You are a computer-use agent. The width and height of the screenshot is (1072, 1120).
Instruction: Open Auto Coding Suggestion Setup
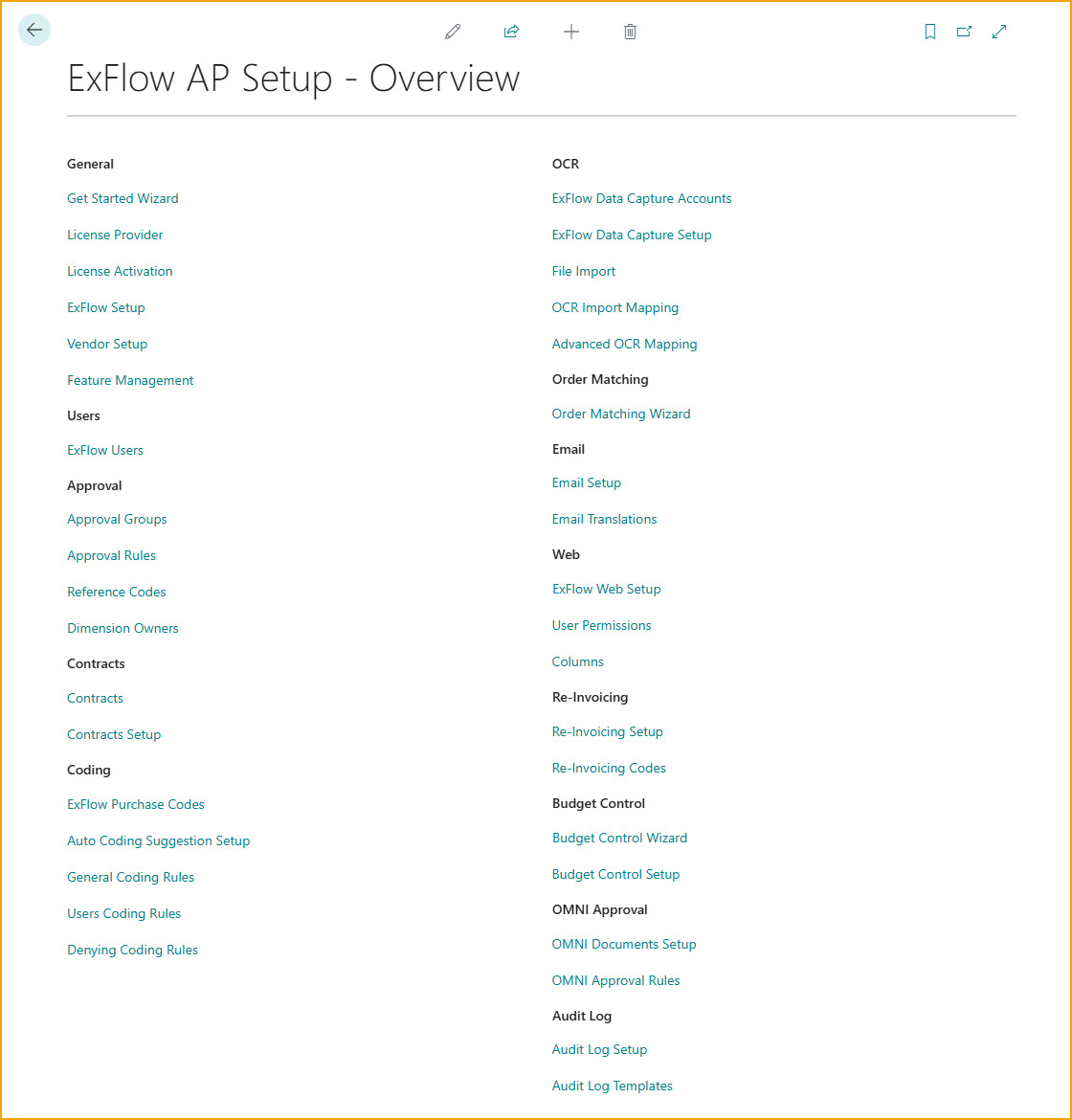click(x=158, y=841)
